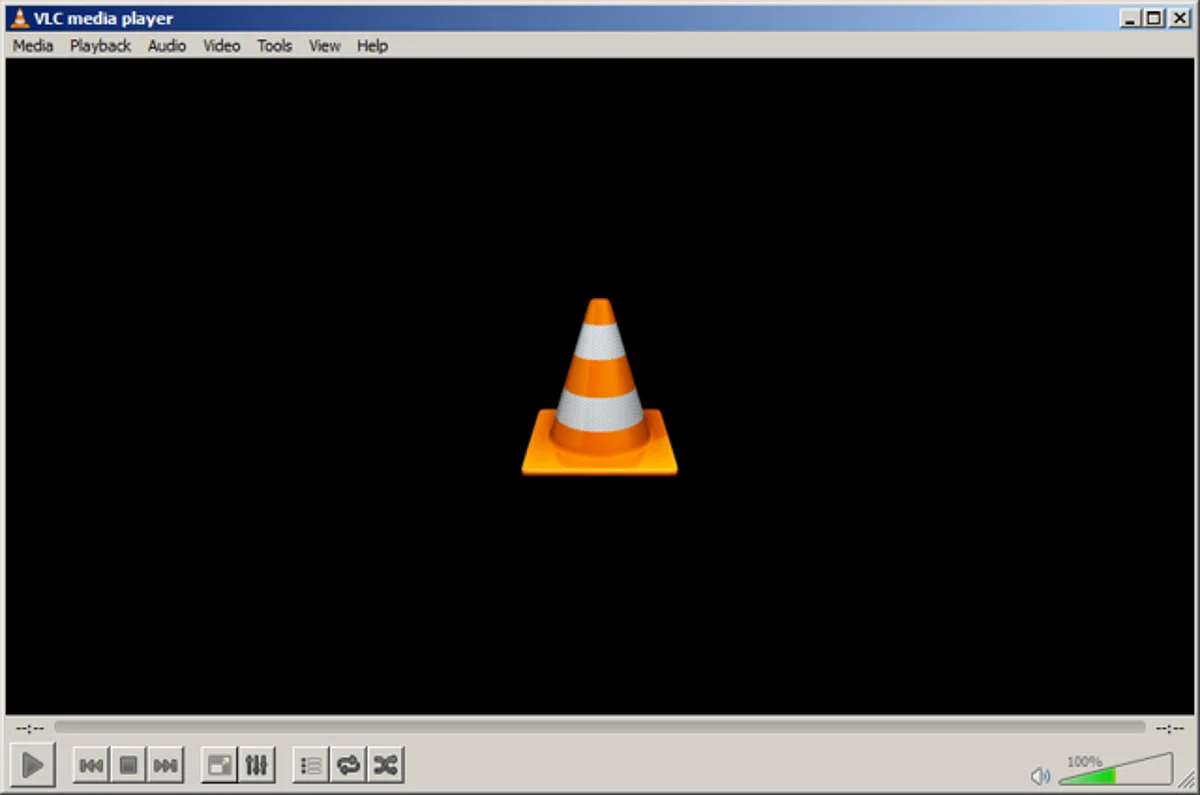Screen dimensions: 1200x795
Task: Minimize the VLC media player window
Action: coord(1131,18)
